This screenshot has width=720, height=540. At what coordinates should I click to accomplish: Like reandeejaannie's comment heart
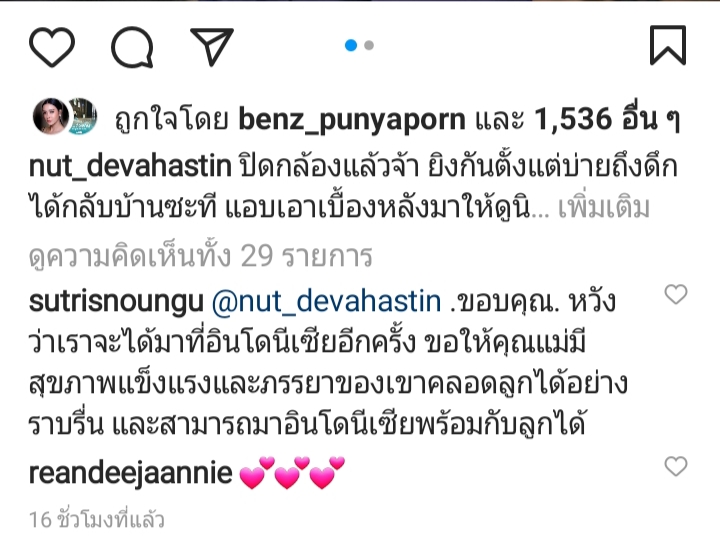tap(676, 467)
